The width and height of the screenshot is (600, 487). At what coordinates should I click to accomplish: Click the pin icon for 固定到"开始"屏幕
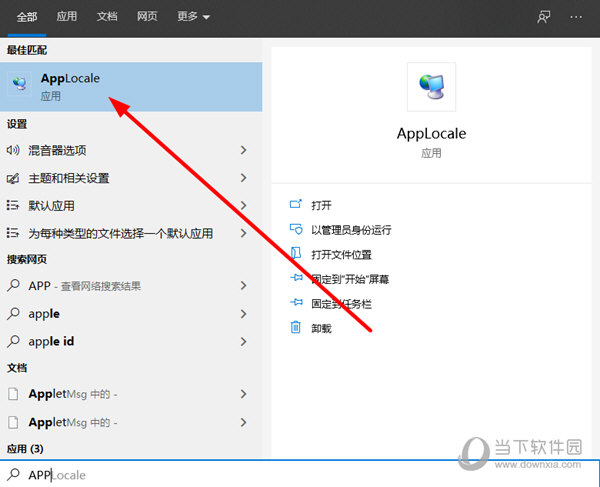click(x=296, y=277)
